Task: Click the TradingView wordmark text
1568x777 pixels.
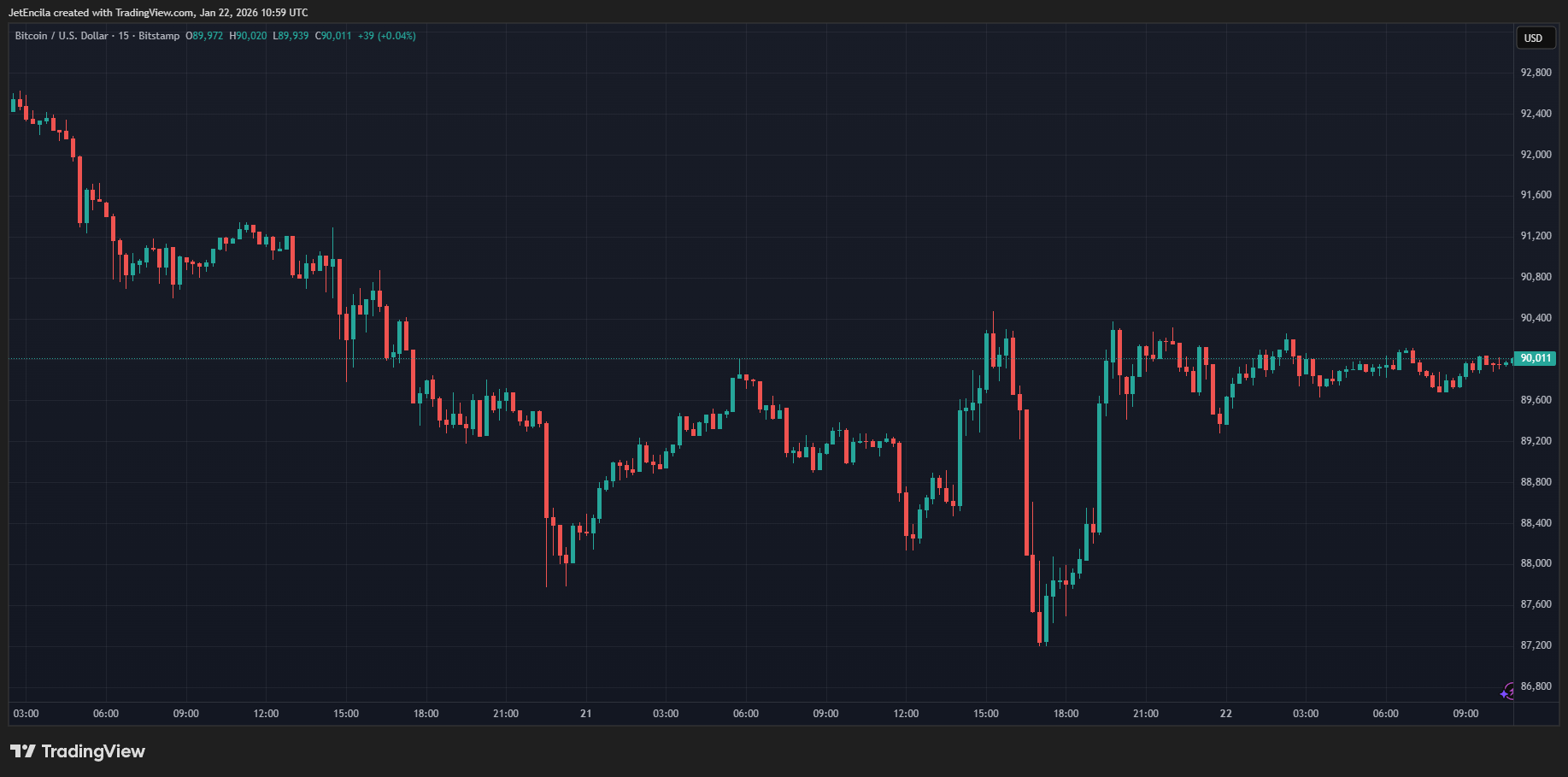Action: 93,751
